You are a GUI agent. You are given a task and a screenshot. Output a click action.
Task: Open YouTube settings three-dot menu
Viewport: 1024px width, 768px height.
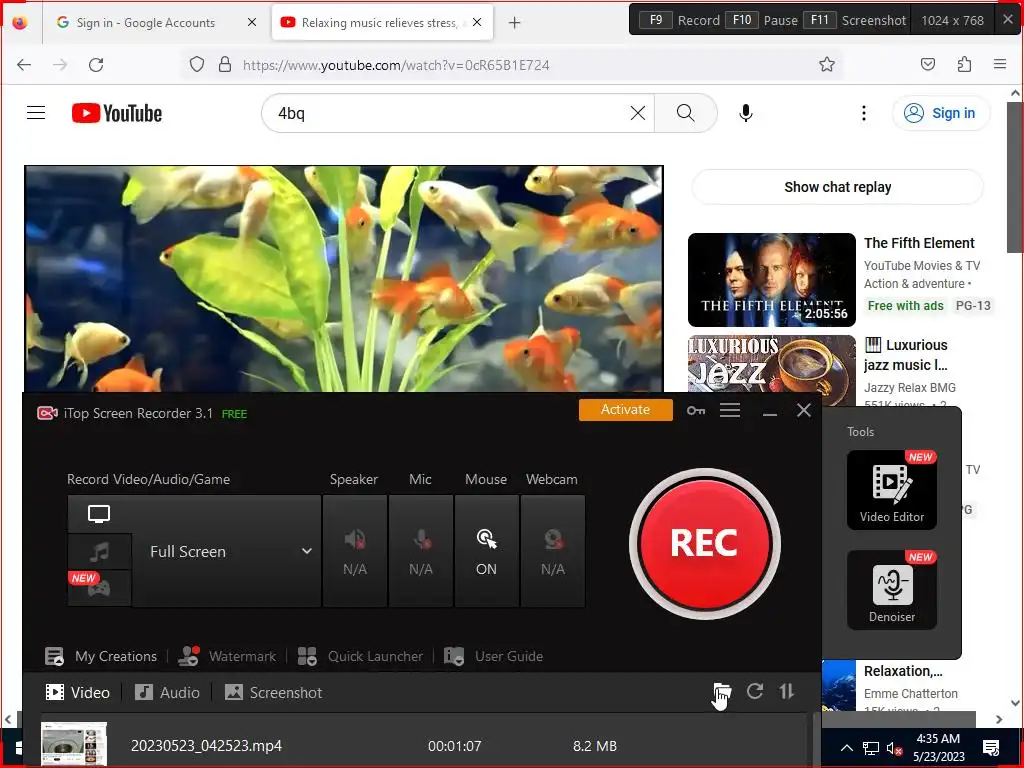pos(864,113)
